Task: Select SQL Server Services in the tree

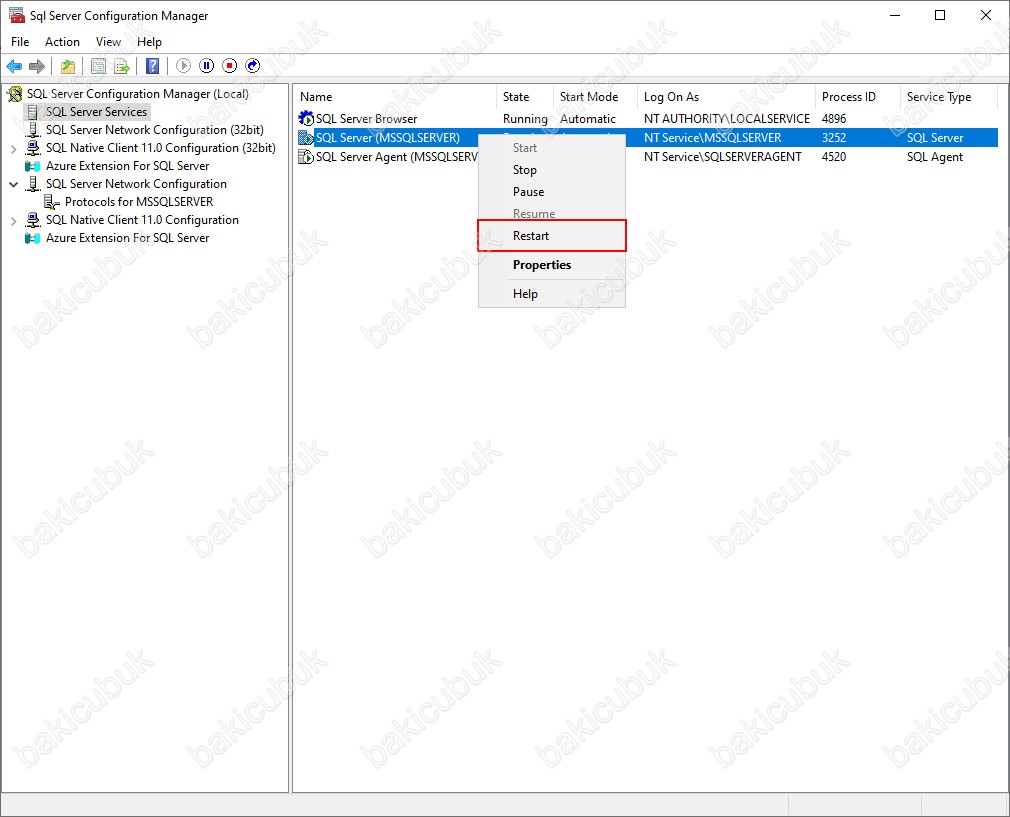Action: (x=97, y=112)
